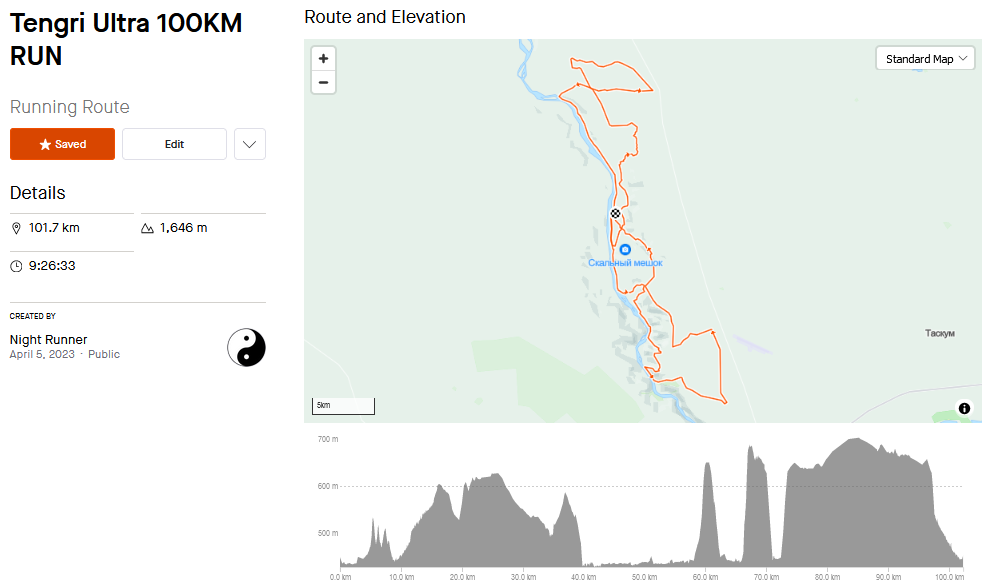Viewport: 986px width, 584px height.
Task: Zoom in using the map plus icon
Action: click(x=323, y=58)
